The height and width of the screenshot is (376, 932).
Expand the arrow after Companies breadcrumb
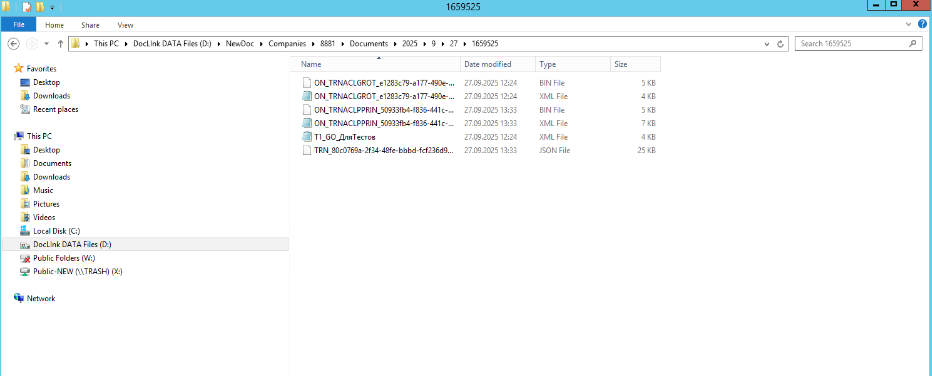(x=313, y=44)
